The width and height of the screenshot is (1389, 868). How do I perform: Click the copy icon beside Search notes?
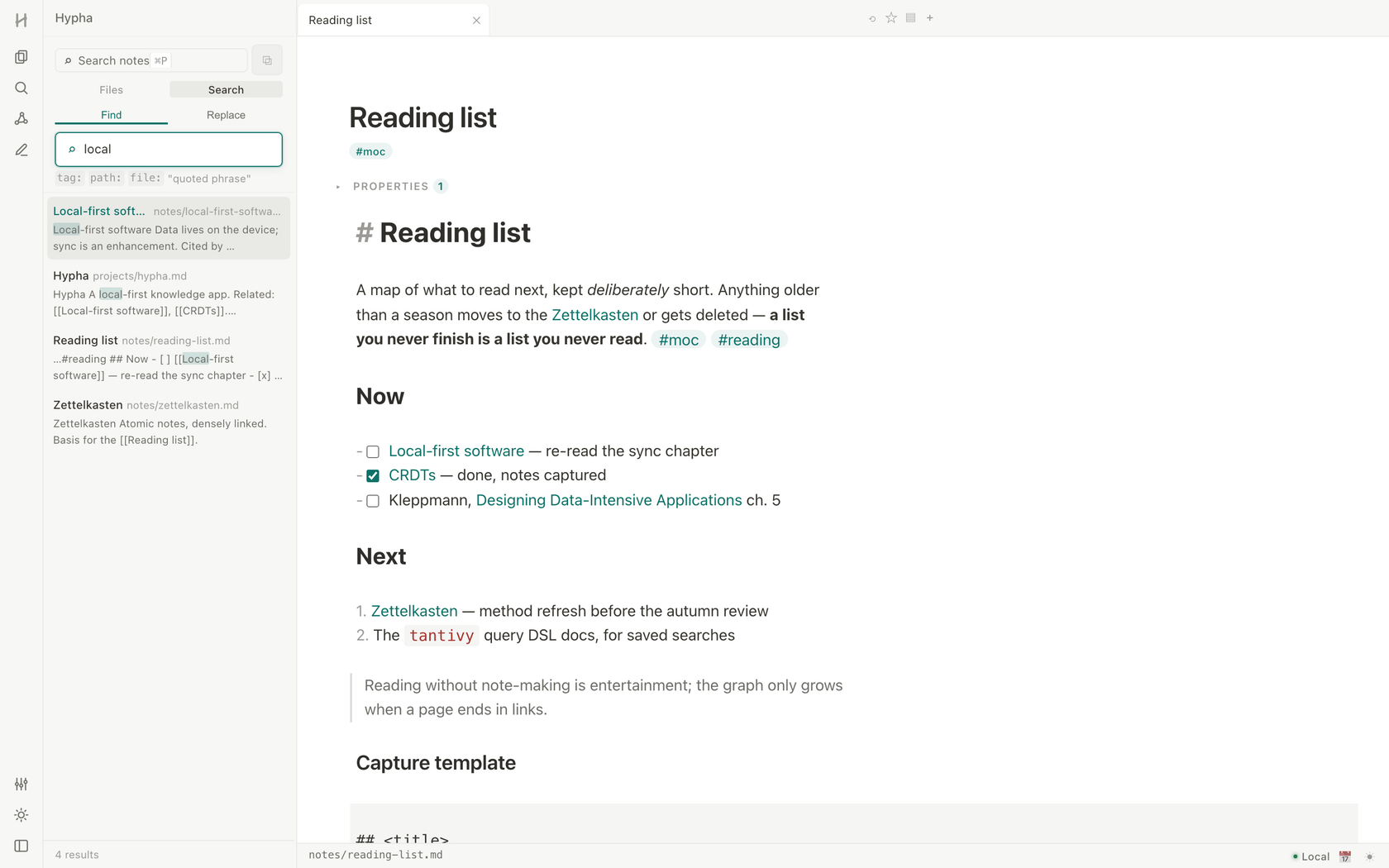pyautogui.click(x=267, y=60)
